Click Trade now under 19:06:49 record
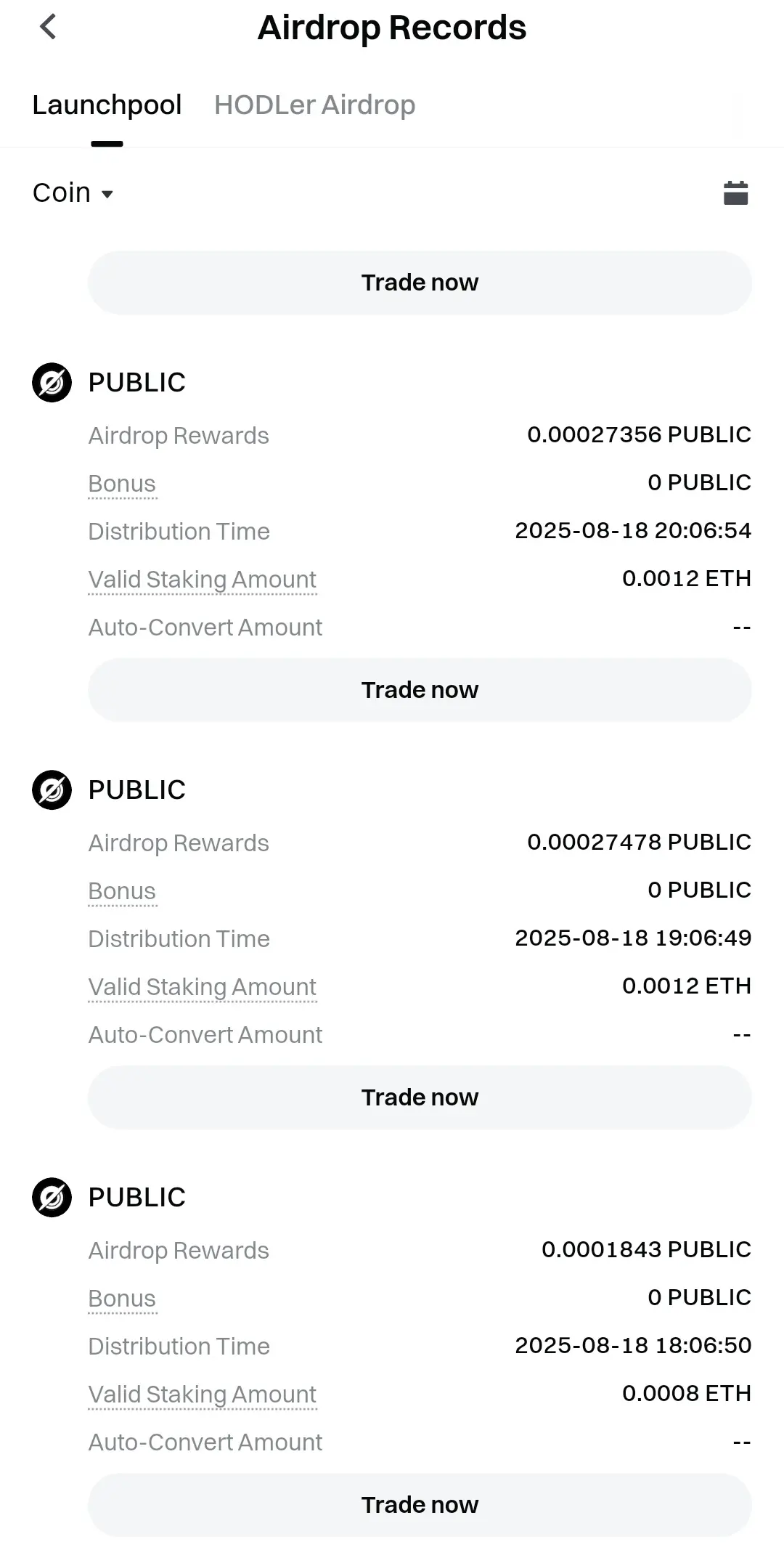 click(420, 1097)
